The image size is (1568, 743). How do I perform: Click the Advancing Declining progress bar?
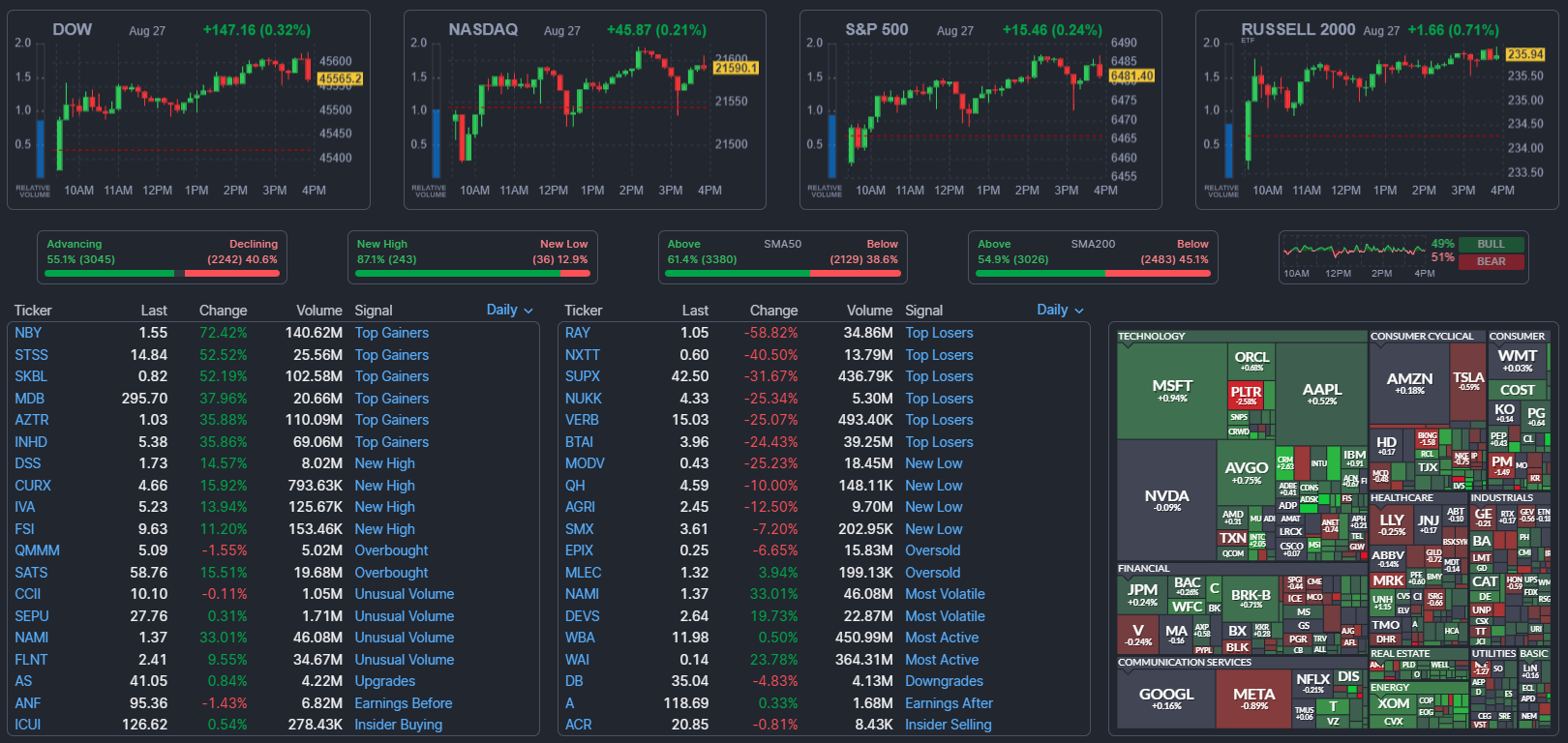coord(162,274)
